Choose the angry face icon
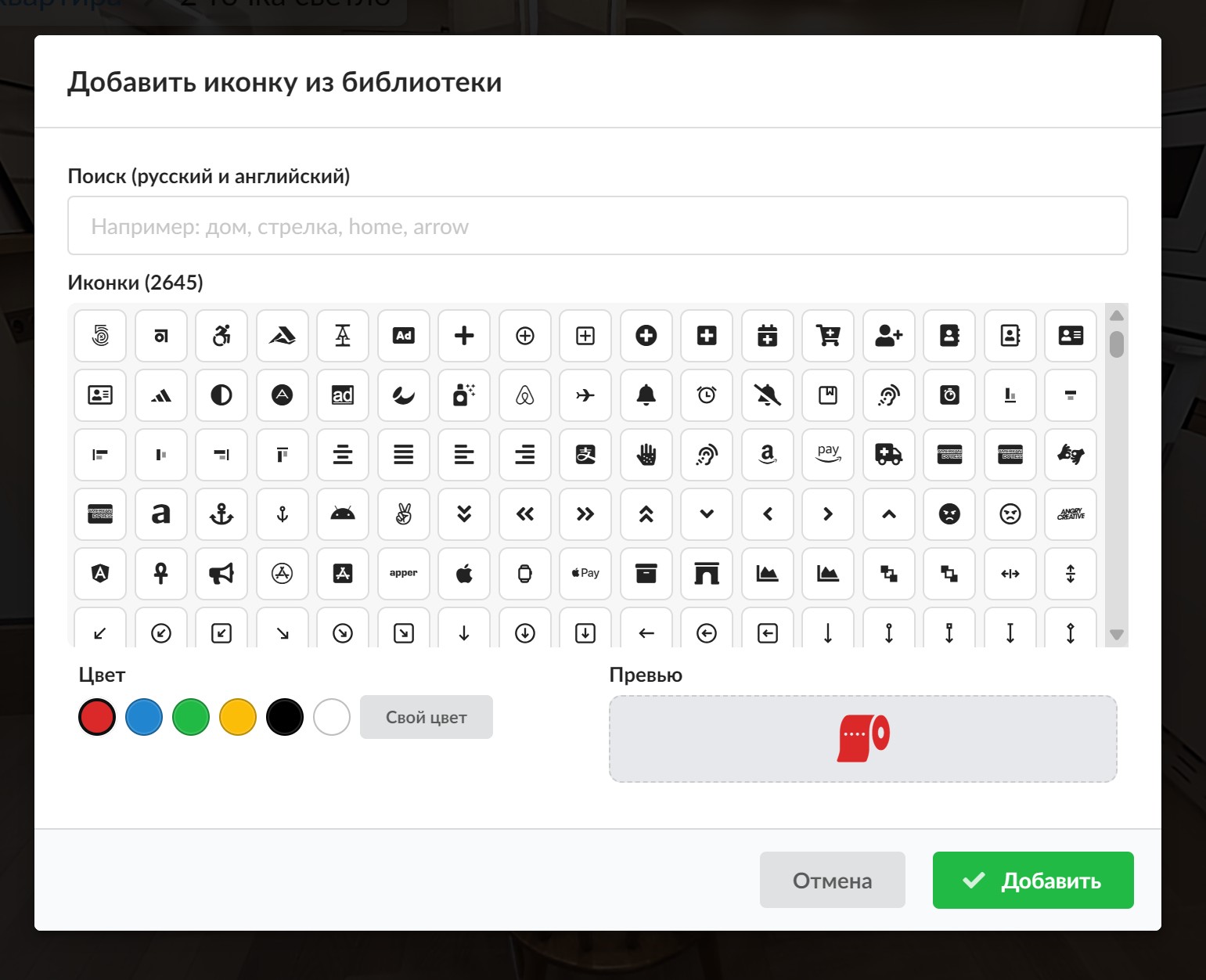1206x980 pixels. point(949,514)
